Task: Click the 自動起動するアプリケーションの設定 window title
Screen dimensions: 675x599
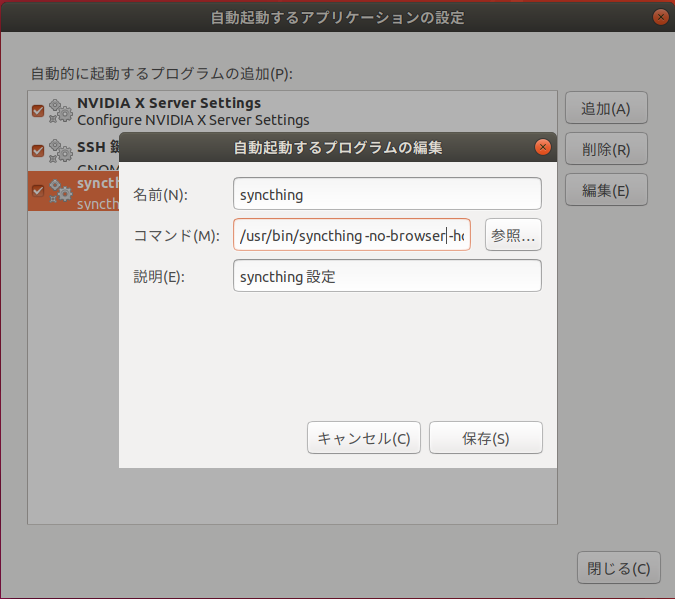Action: [338, 18]
